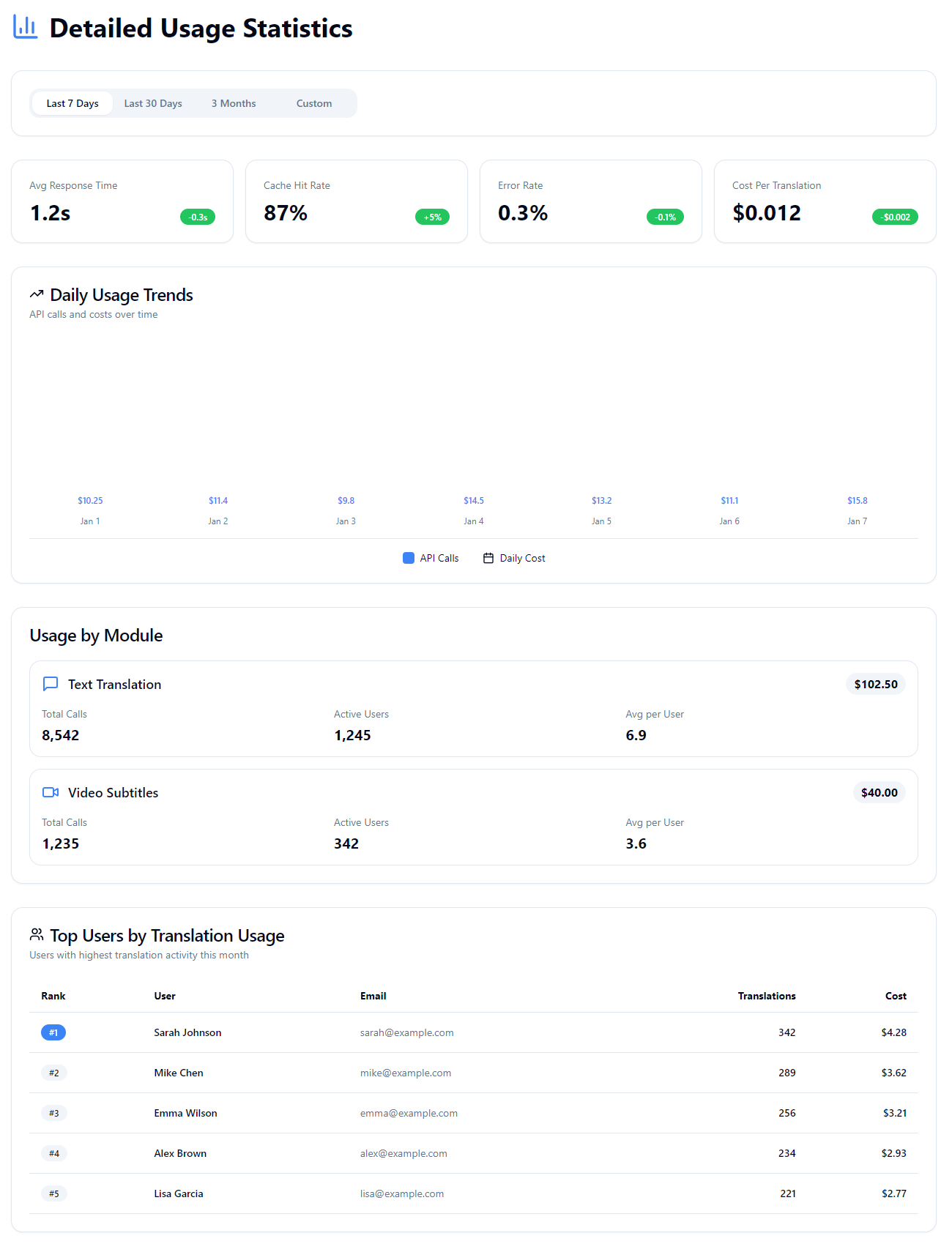The width and height of the screenshot is (952, 1244).
Task: Click the bar chart icon beside page title
Action: [26, 27]
